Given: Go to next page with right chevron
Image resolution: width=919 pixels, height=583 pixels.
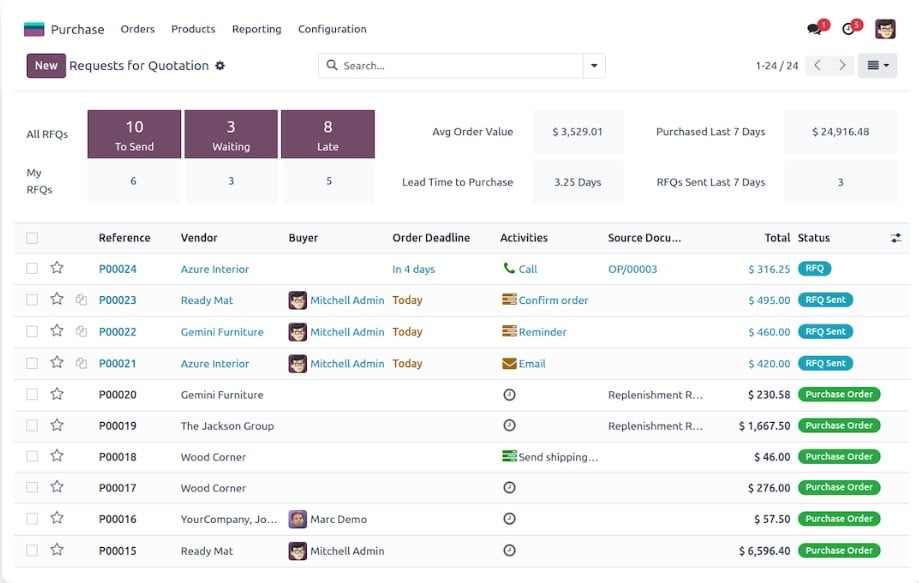Looking at the screenshot, I should click(843, 66).
